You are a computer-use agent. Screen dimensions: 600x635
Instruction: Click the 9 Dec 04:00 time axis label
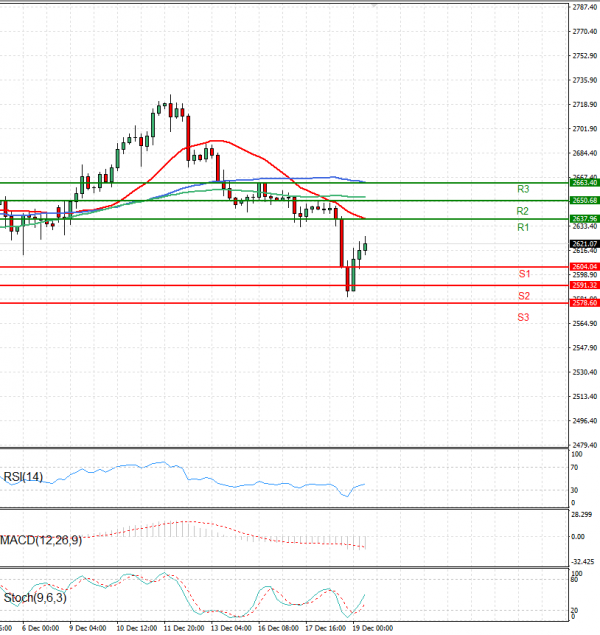coord(87,628)
